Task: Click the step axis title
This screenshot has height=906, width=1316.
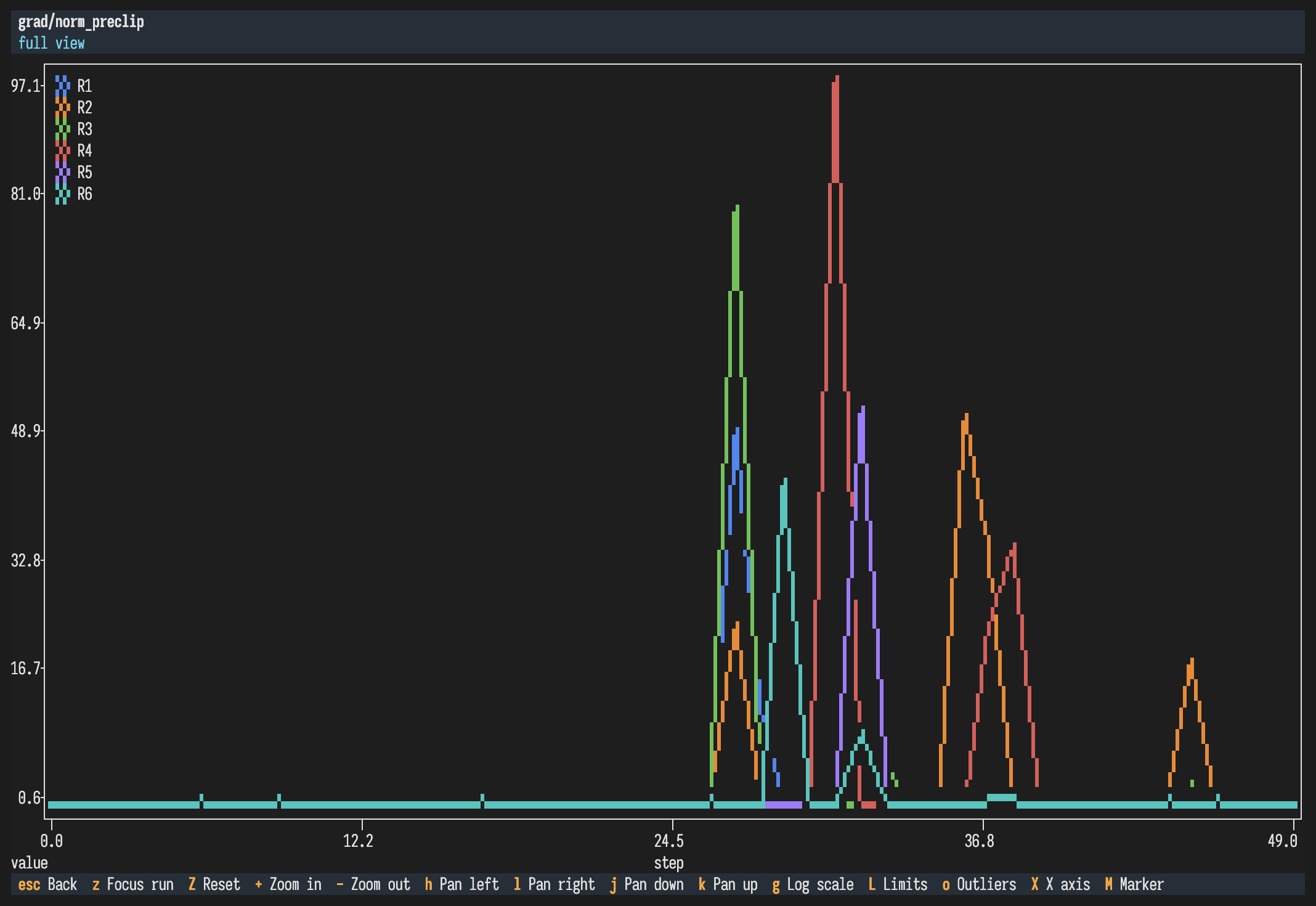Action: 669,863
